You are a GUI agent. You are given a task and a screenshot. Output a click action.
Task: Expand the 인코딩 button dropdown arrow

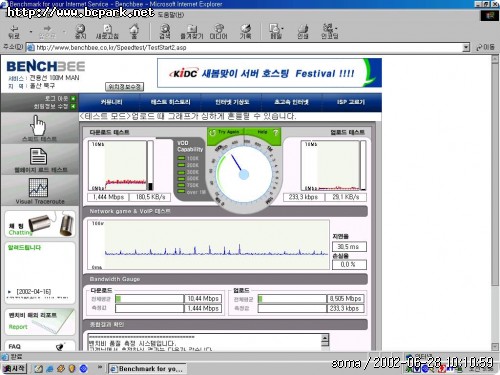coord(336,29)
